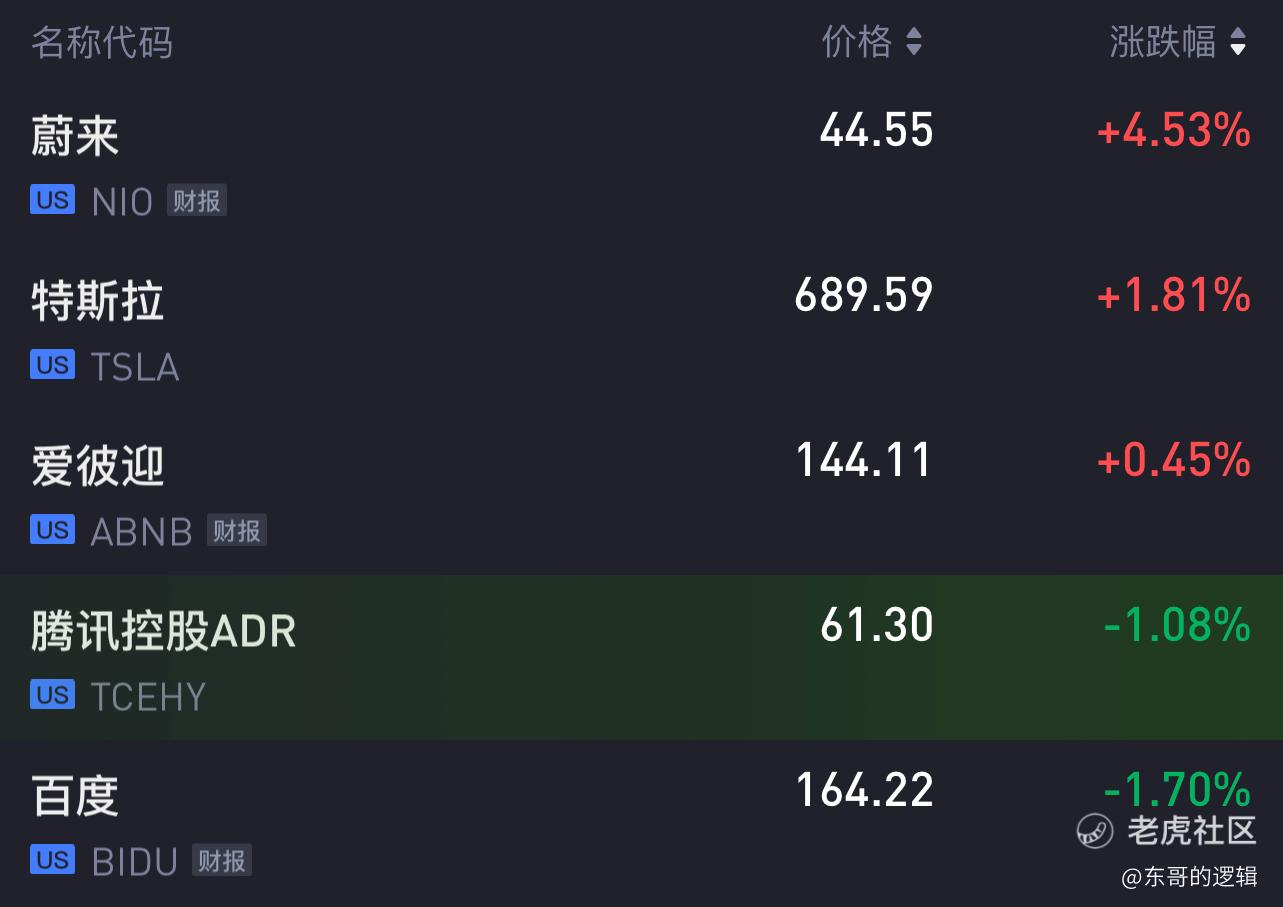Click the -1.08% change value for TCEHY
Viewport: 1283px width, 907px height.
coord(1177,625)
